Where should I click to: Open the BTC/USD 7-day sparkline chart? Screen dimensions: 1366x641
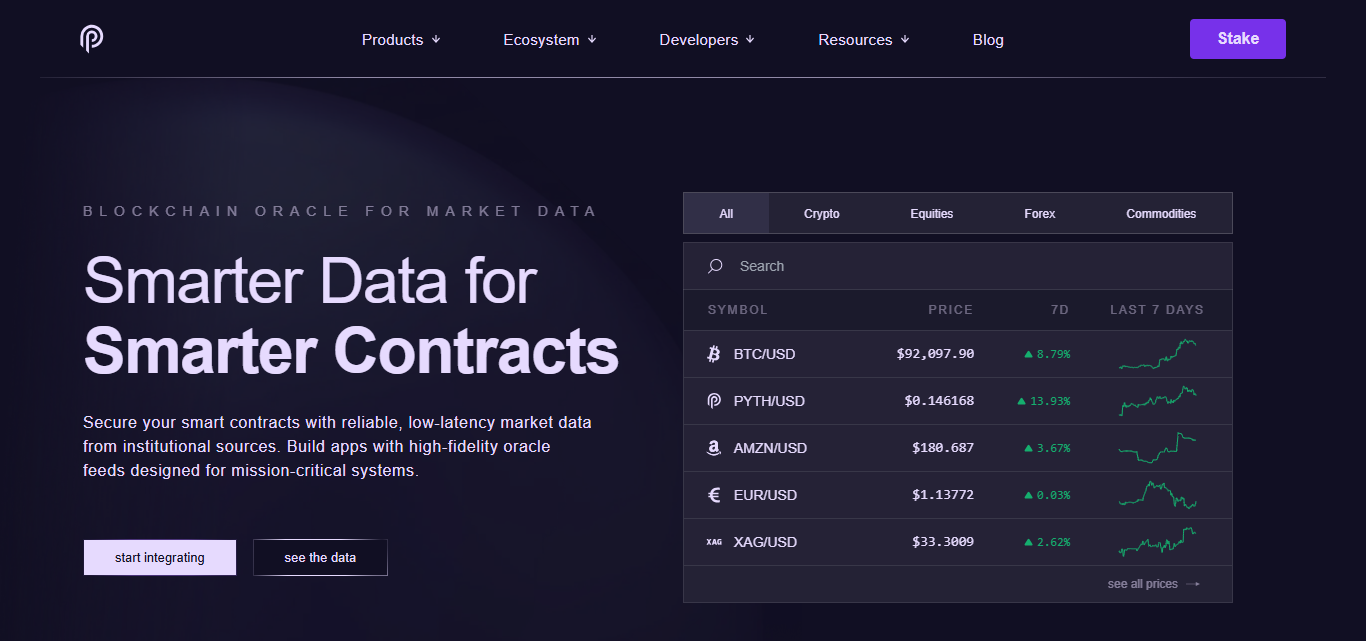coord(1157,354)
